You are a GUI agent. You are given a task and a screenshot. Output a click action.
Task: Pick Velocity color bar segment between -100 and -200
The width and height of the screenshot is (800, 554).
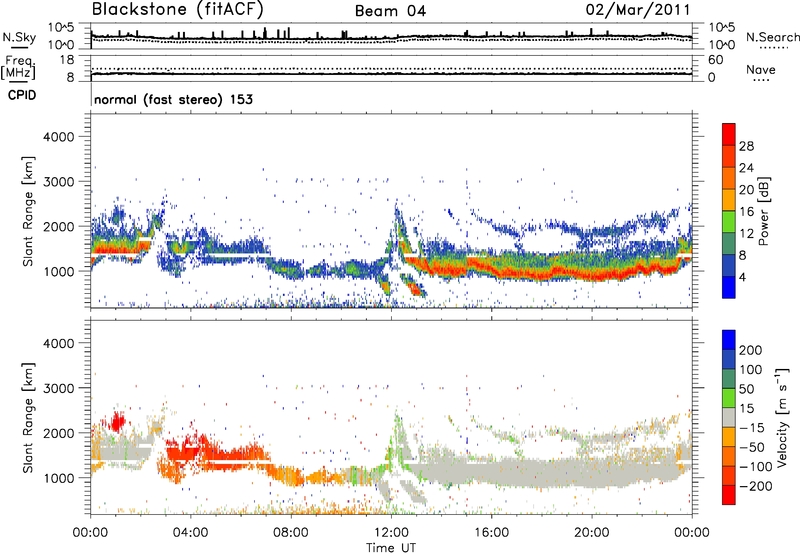click(x=729, y=475)
